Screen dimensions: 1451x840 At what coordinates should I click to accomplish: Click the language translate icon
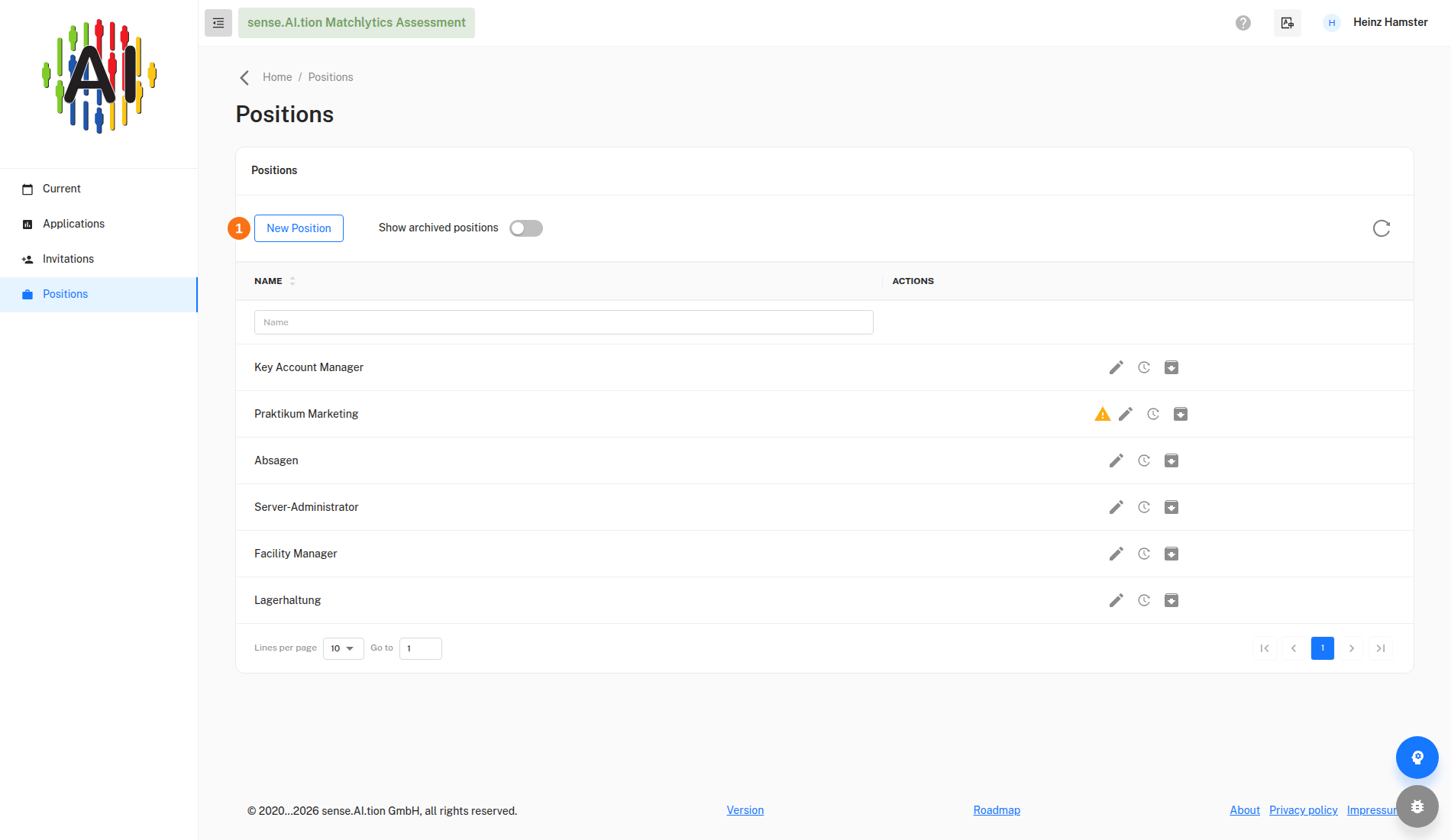[1288, 23]
